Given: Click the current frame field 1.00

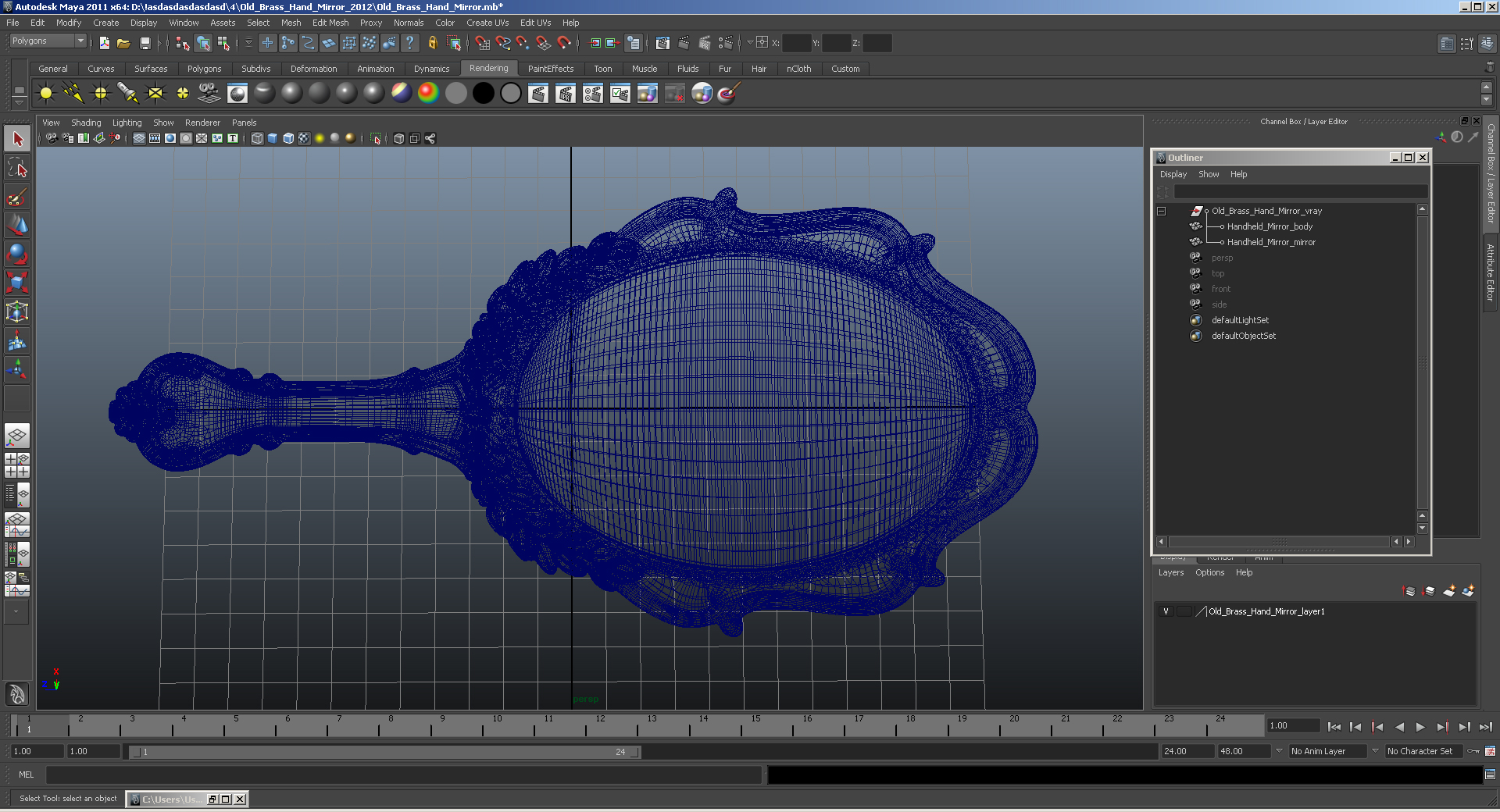Looking at the screenshot, I should (x=1292, y=726).
